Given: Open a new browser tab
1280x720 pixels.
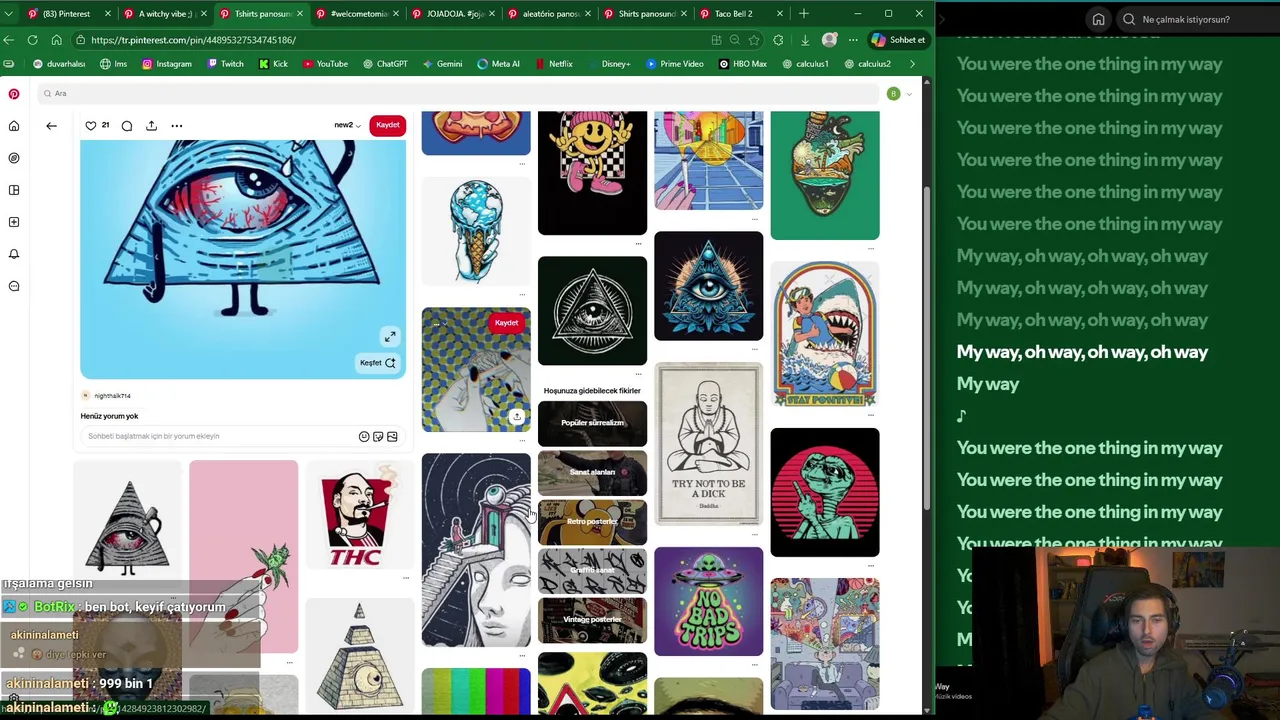Looking at the screenshot, I should tap(803, 14).
